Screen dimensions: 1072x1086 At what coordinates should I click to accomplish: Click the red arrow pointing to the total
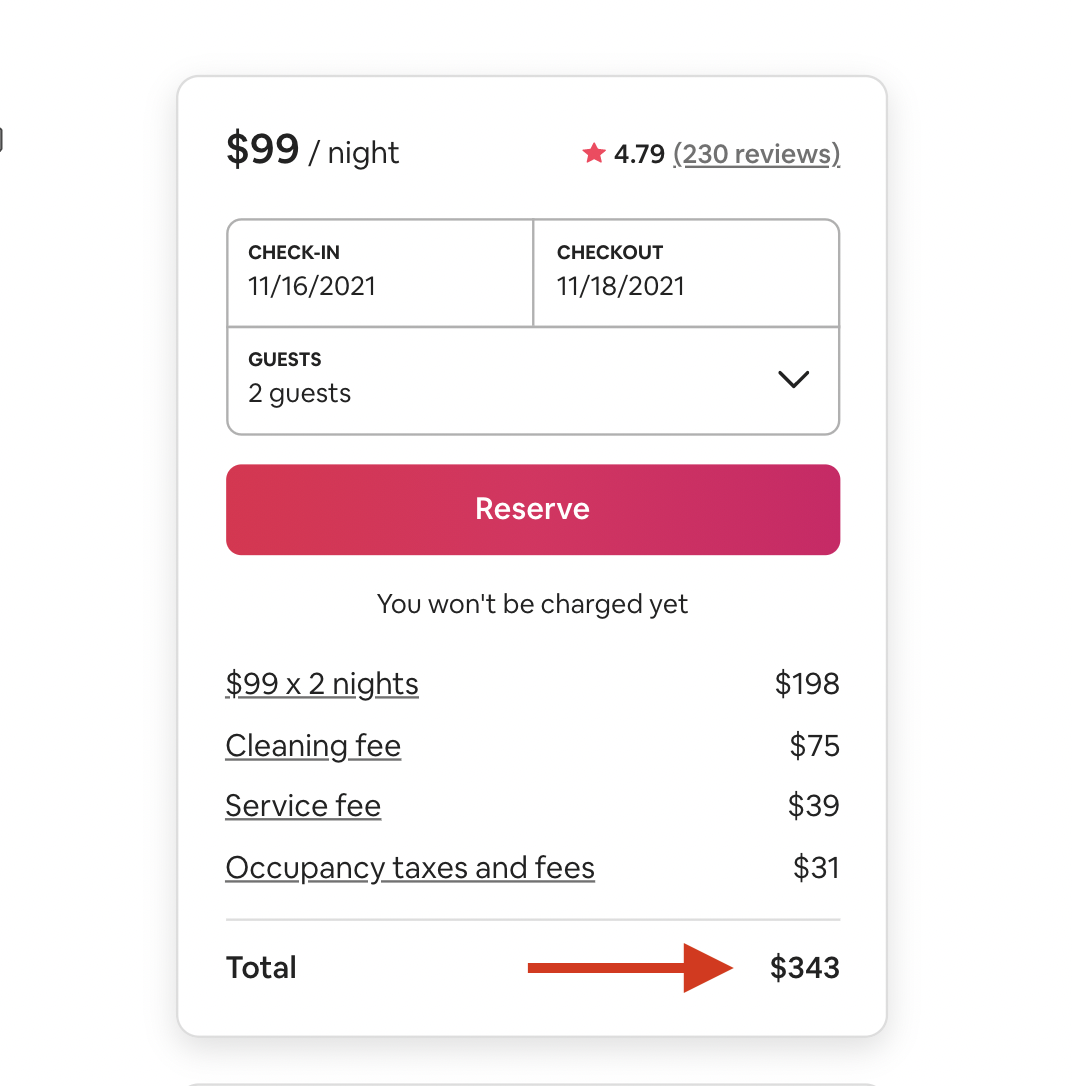pos(630,967)
